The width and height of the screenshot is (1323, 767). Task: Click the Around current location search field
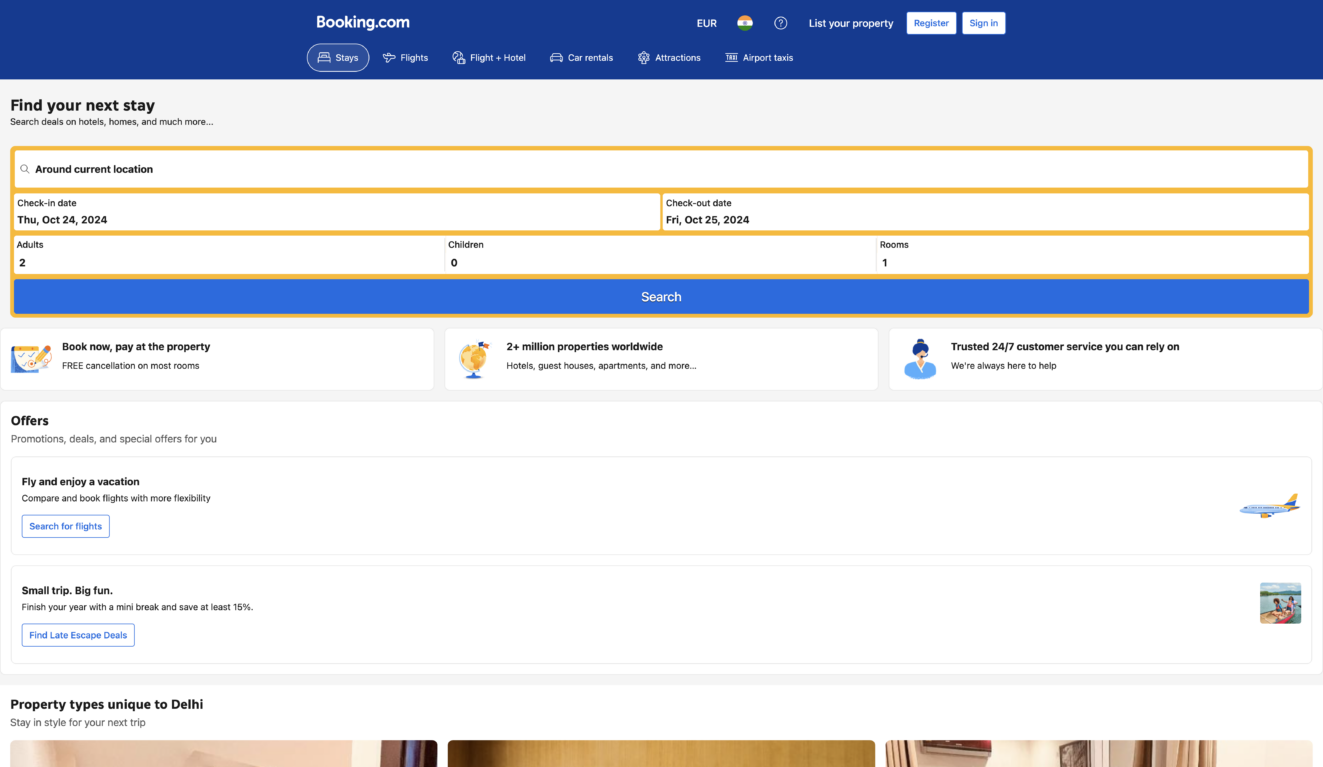coord(661,168)
